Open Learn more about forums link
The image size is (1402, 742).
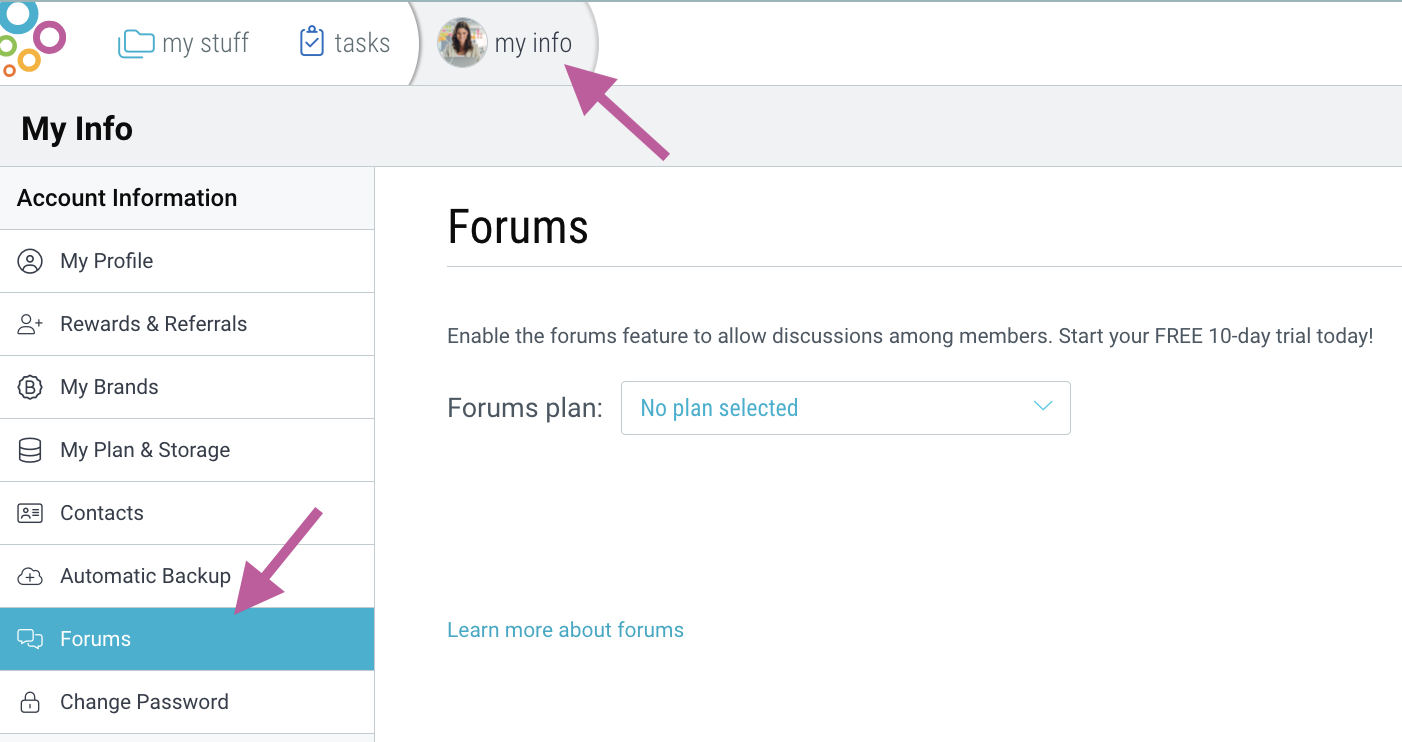[x=565, y=630]
